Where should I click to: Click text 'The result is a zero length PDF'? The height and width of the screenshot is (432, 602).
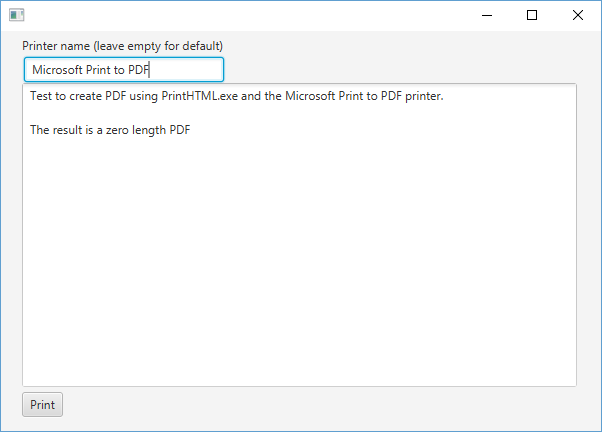[x=110, y=130]
